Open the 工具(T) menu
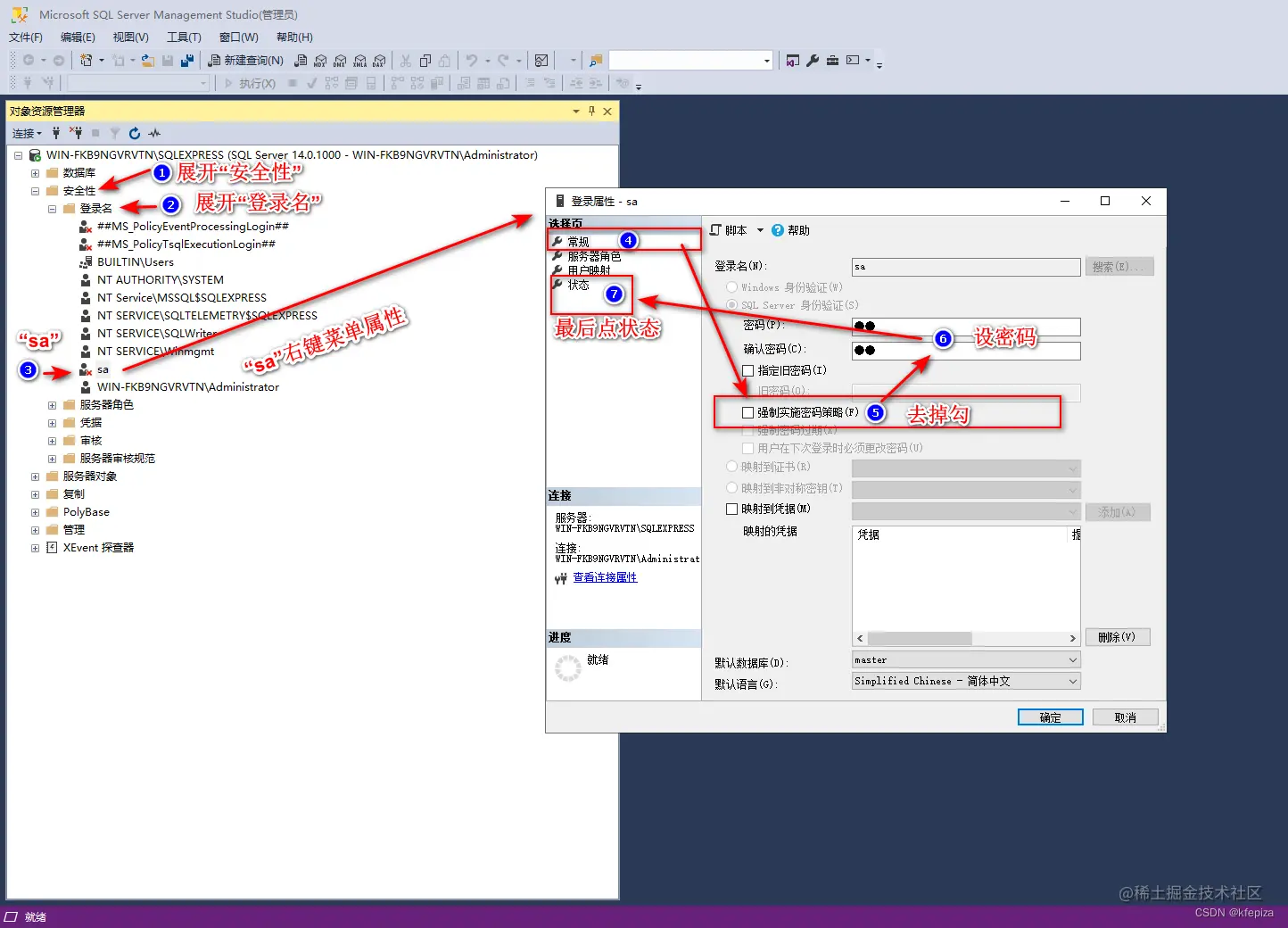Image resolution: width=1288 pixels, height=928 pixels. point(184,37)
